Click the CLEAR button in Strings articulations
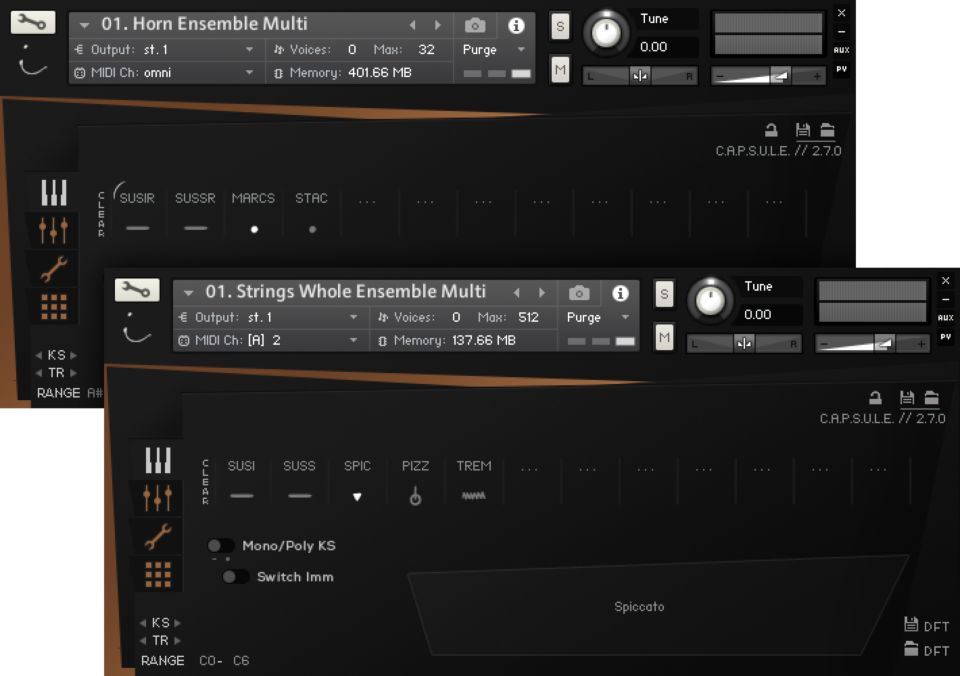This screenshot has height=676, width=960. point(206,482)
